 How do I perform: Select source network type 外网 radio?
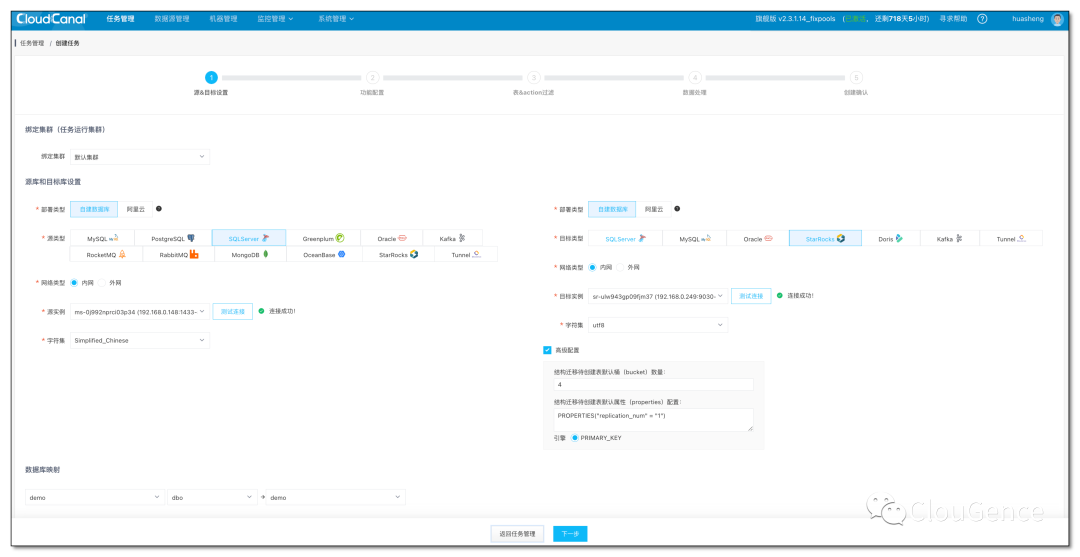coord(102,283)
